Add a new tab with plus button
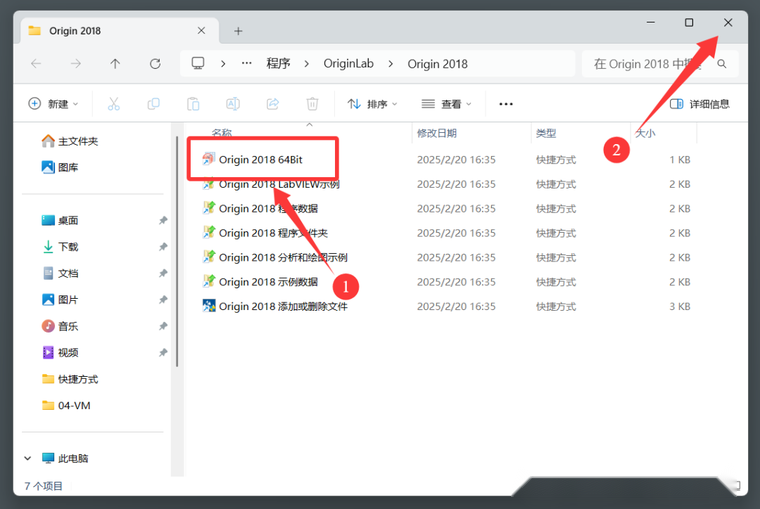760x509 pixels. tap(238, 31)
